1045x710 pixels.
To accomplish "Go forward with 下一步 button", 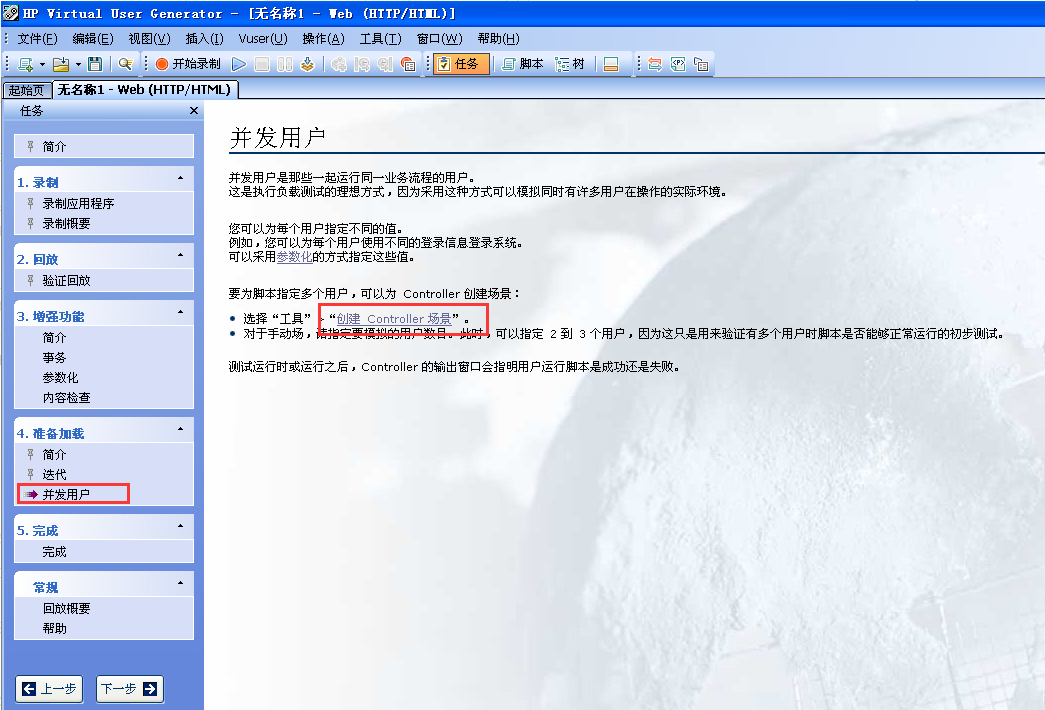I will tap(130, 689).
